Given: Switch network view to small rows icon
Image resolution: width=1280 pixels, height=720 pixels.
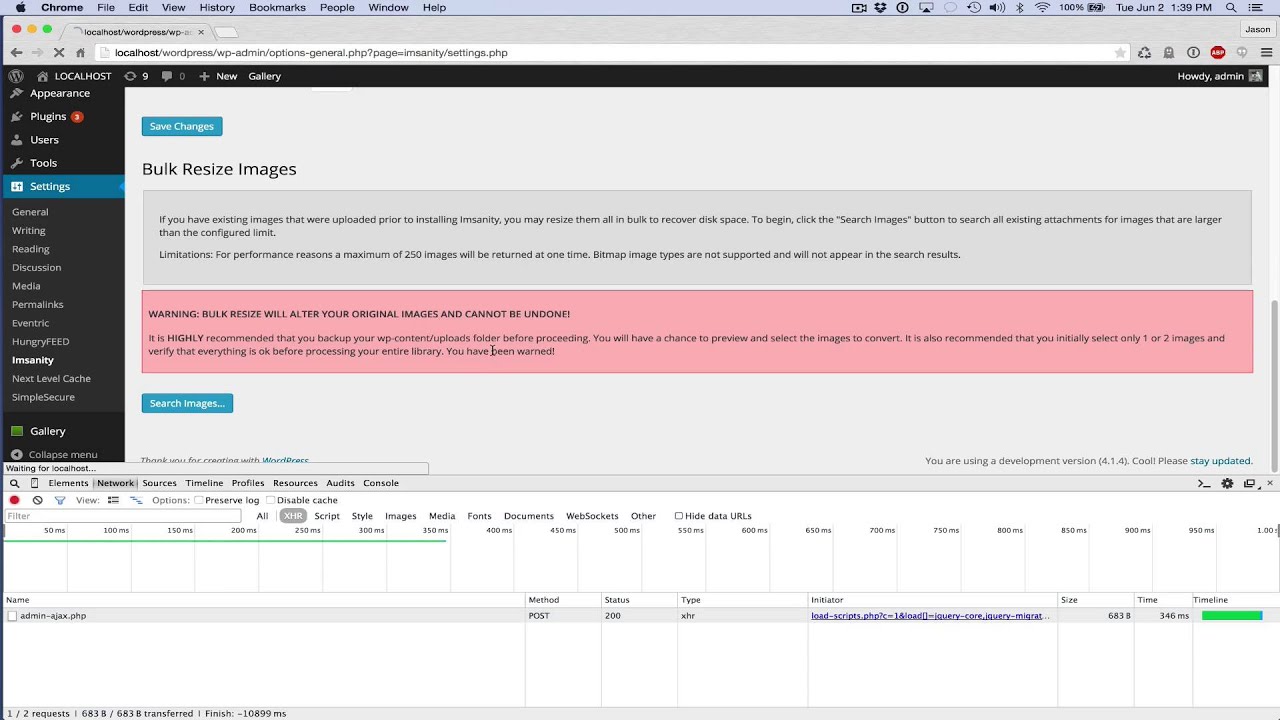Looking at the screenshot, I should point(136,500).
